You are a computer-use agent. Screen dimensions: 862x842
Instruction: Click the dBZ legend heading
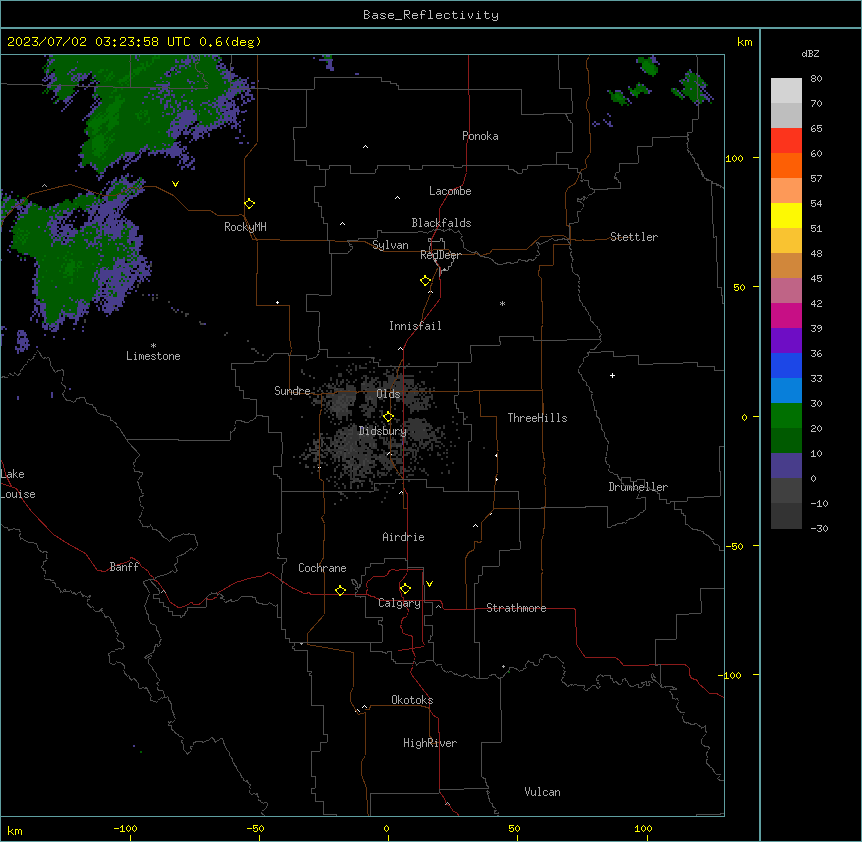point(810,53)
